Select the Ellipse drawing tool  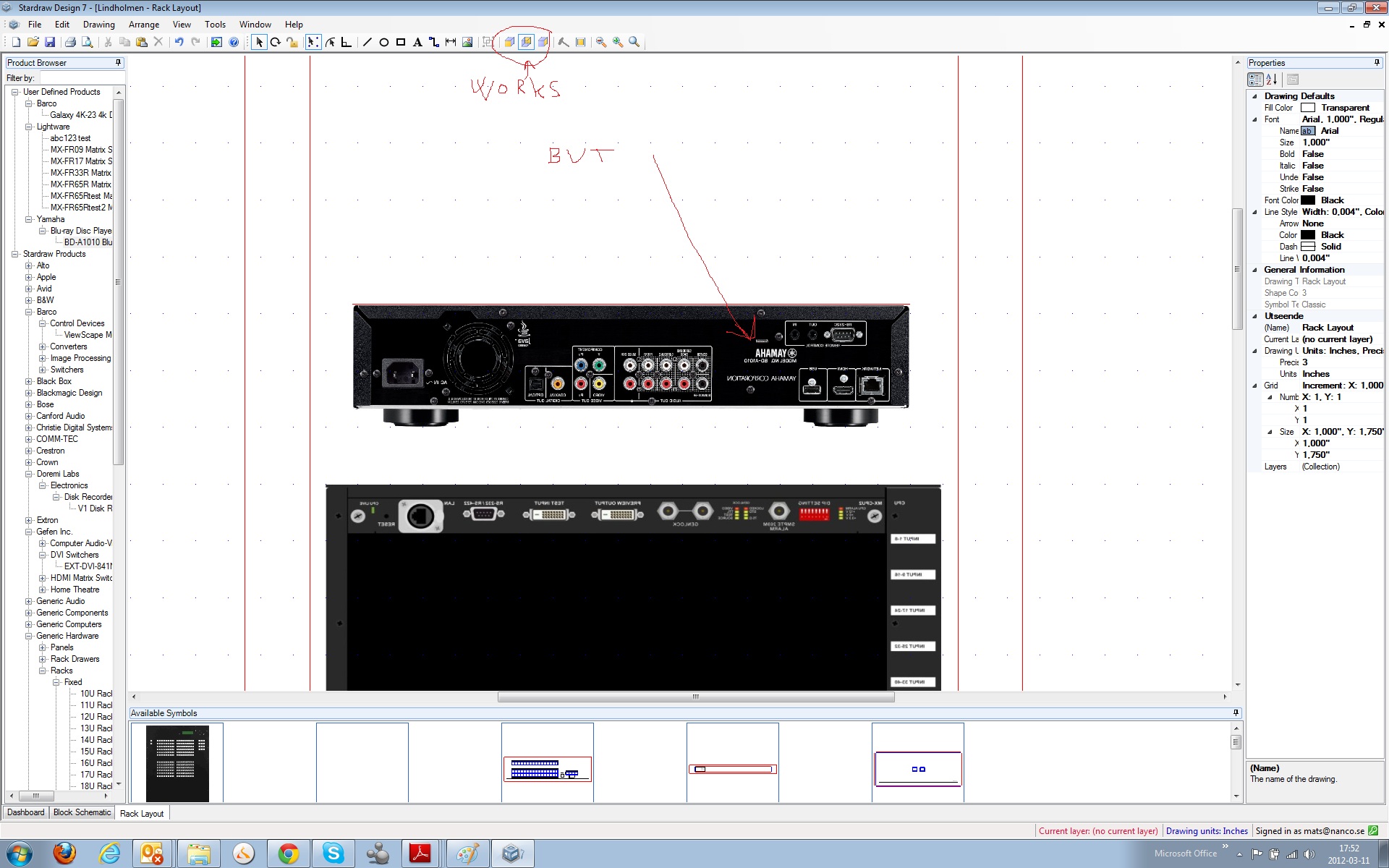tap(384, 43)
